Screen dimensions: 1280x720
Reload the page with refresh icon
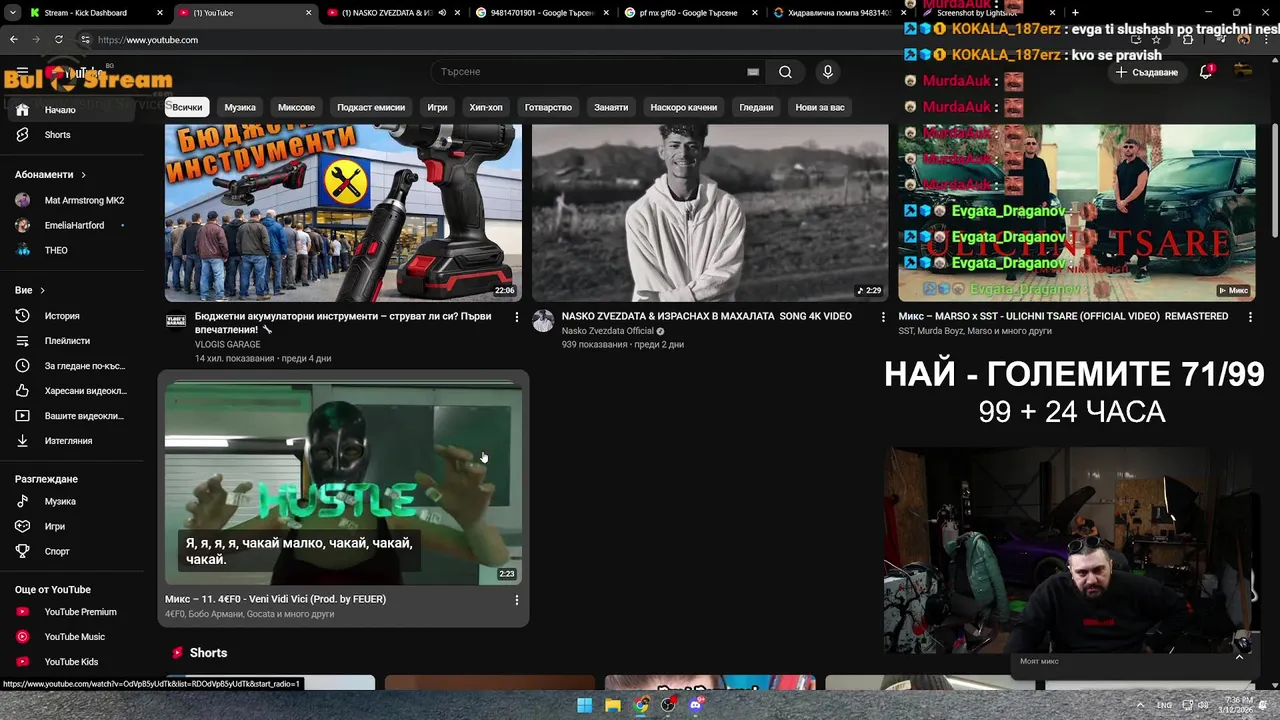click(59, 40)
